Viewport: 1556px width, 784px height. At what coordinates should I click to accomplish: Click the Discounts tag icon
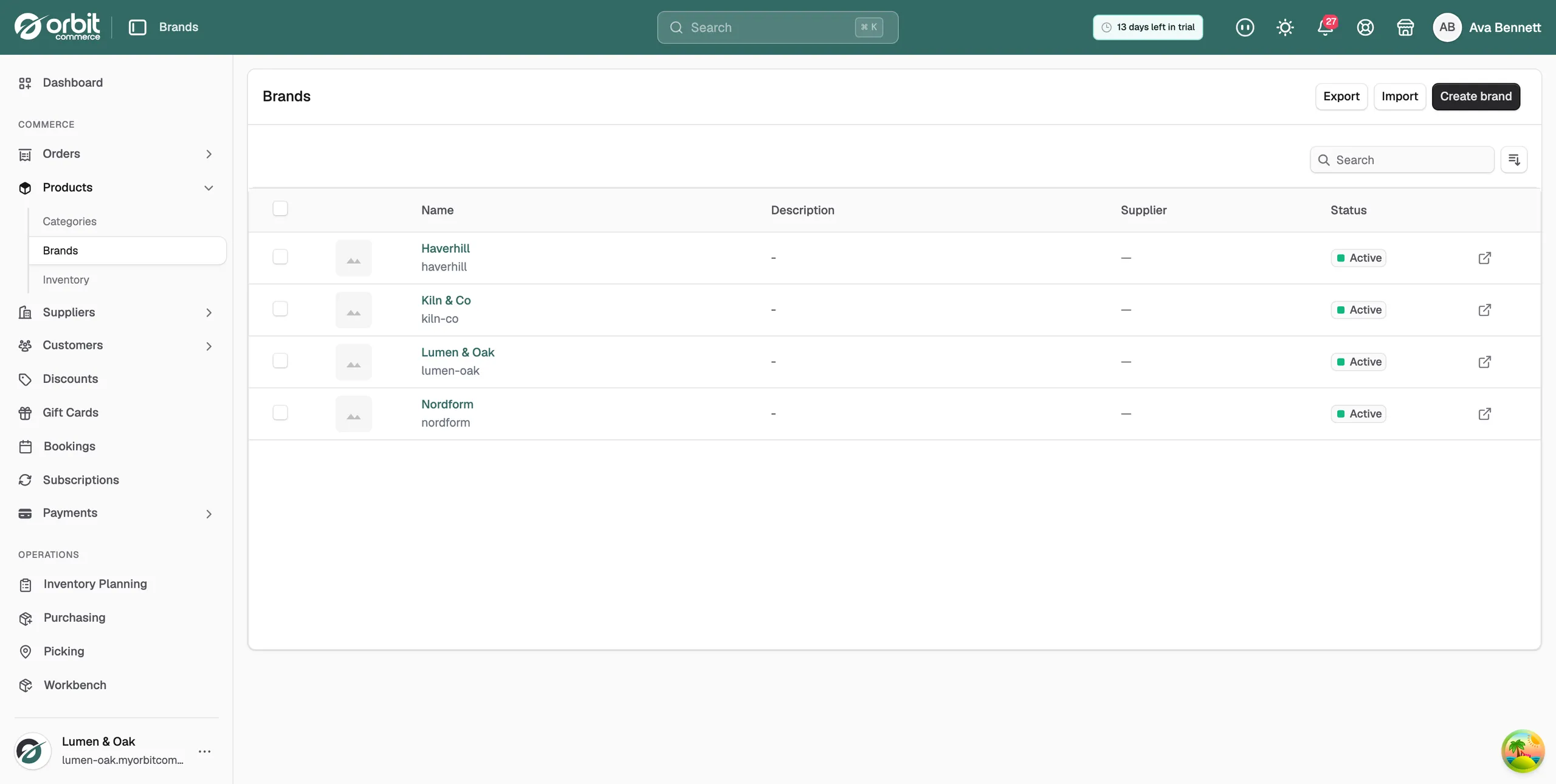(x=25, y=379)
